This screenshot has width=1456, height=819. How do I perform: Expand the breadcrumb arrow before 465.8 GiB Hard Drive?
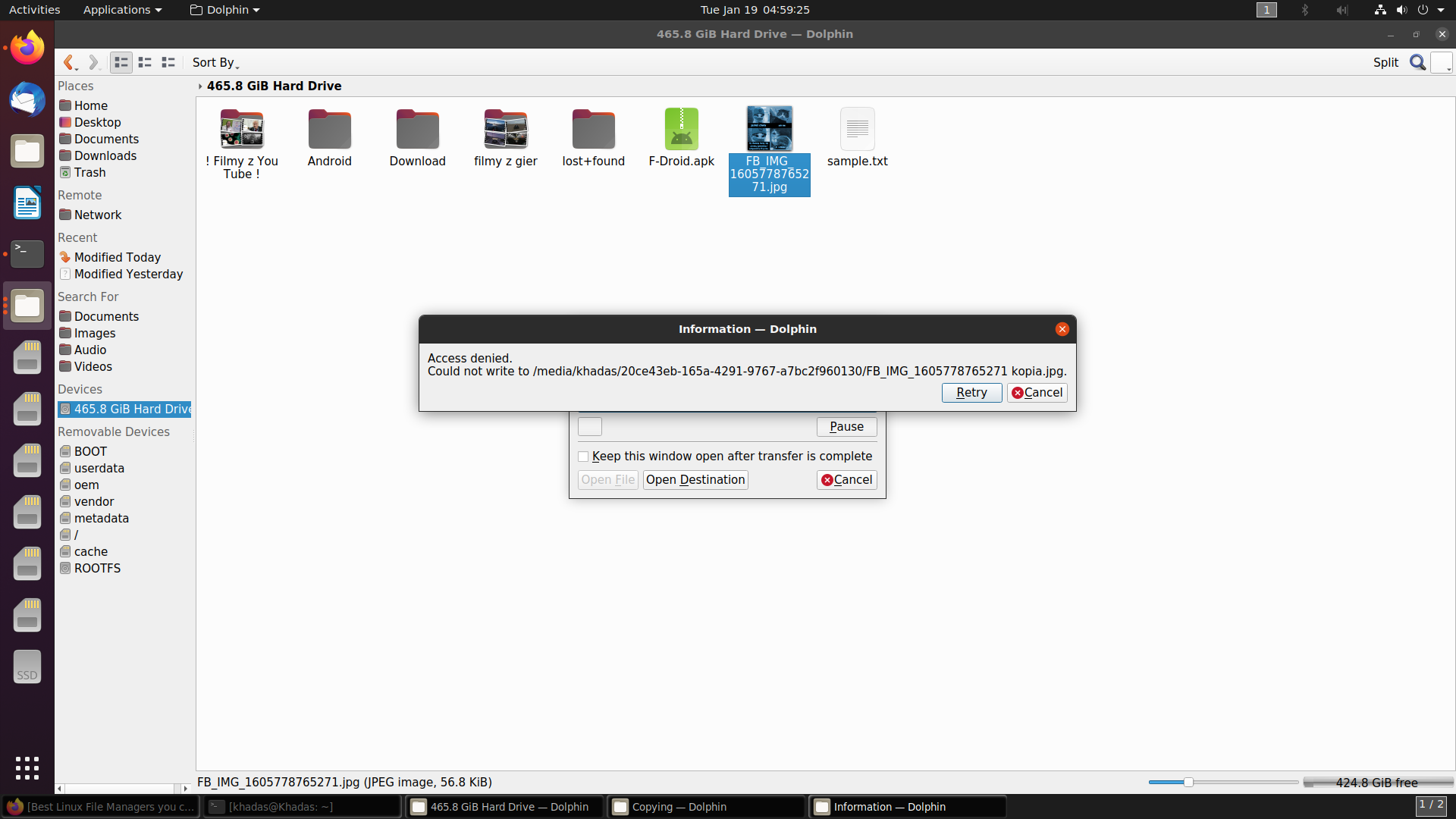pos(200,86)
